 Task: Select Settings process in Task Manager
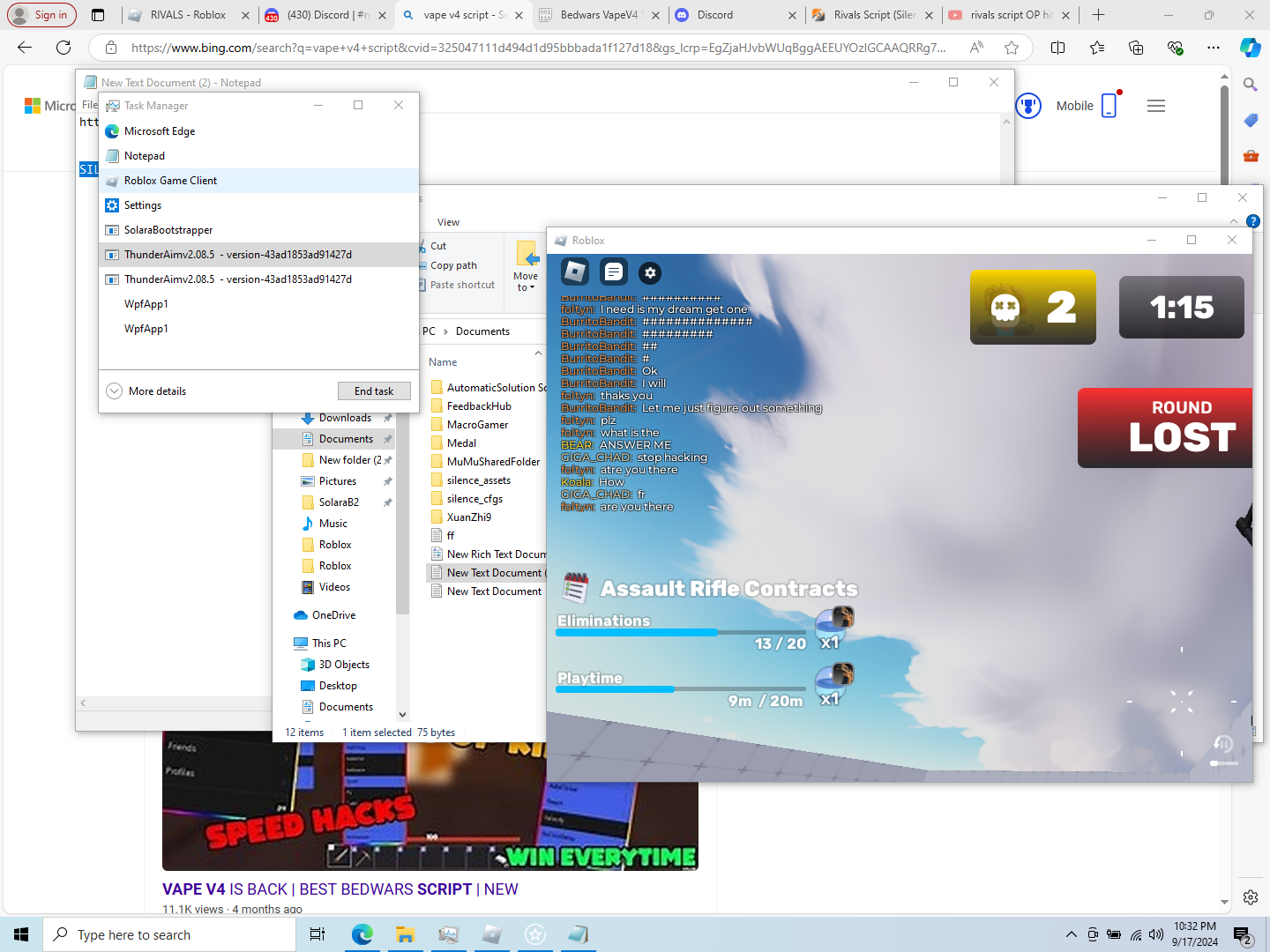(x=258, y=205)
